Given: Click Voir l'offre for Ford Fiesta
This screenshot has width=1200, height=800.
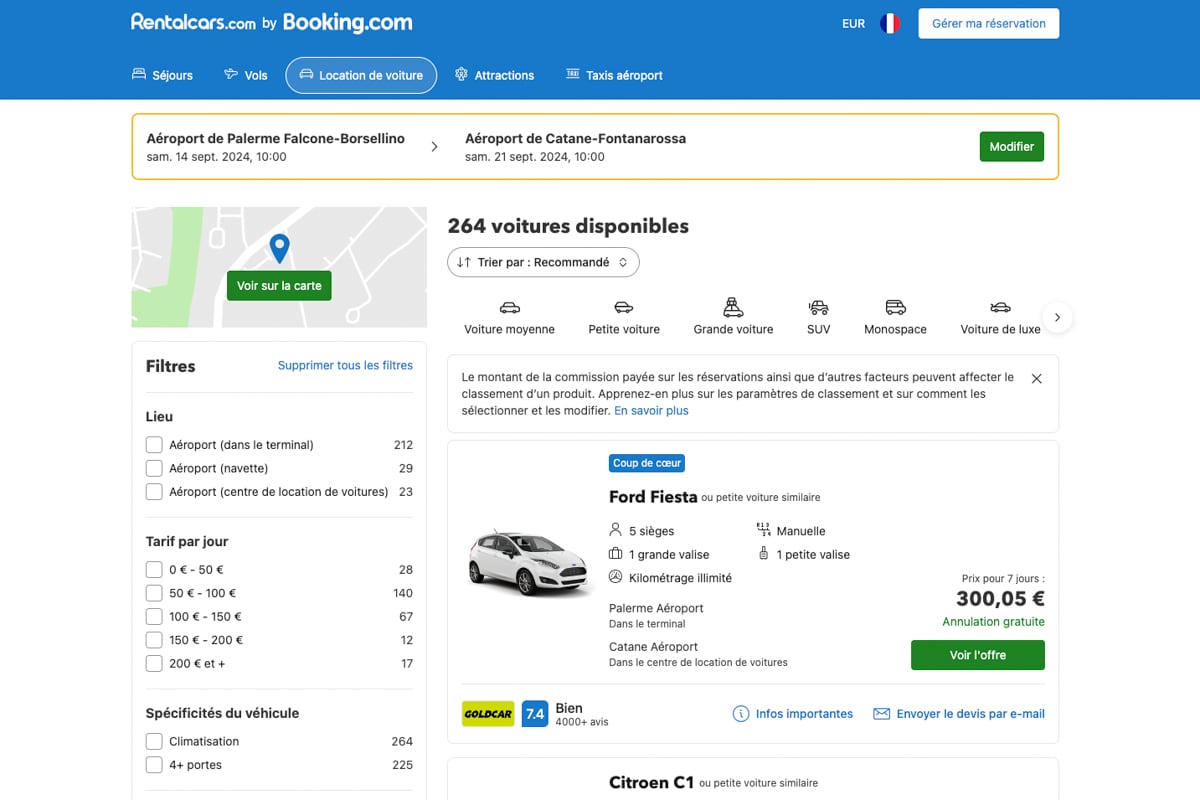Looking at the screenshot, I should pos(978,655).
